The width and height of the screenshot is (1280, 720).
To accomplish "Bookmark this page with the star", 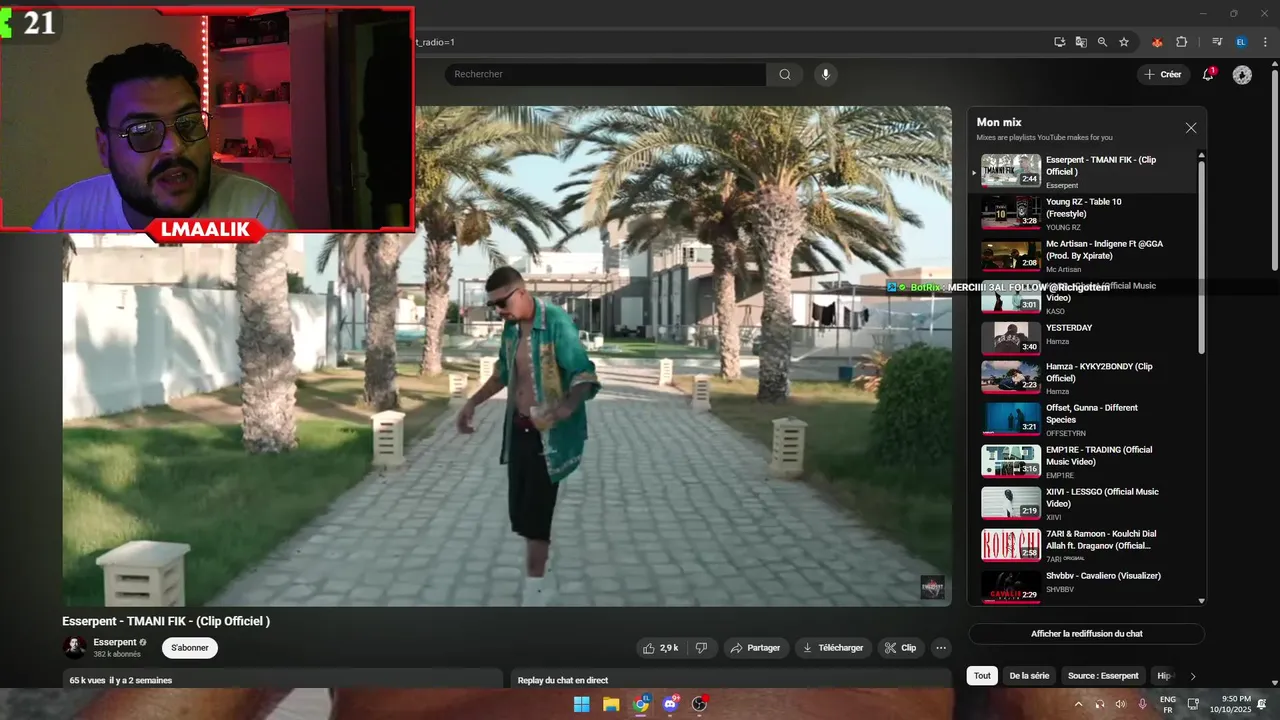I will tap(1124, 42).
